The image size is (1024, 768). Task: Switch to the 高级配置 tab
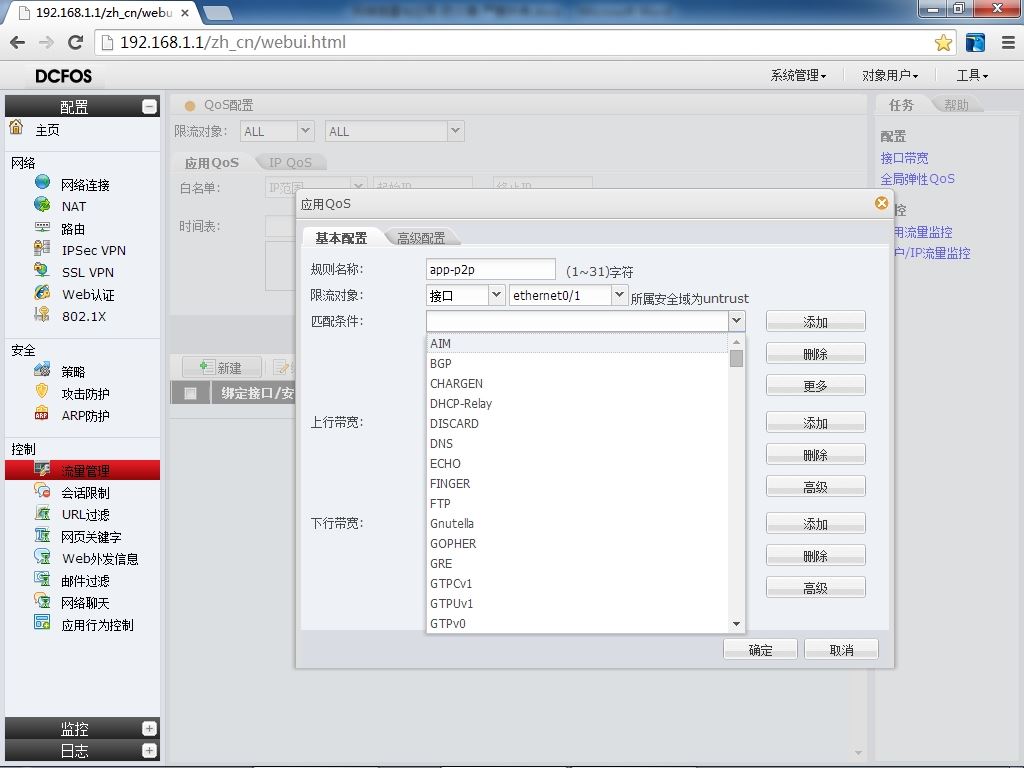click(x=421, y=238)
